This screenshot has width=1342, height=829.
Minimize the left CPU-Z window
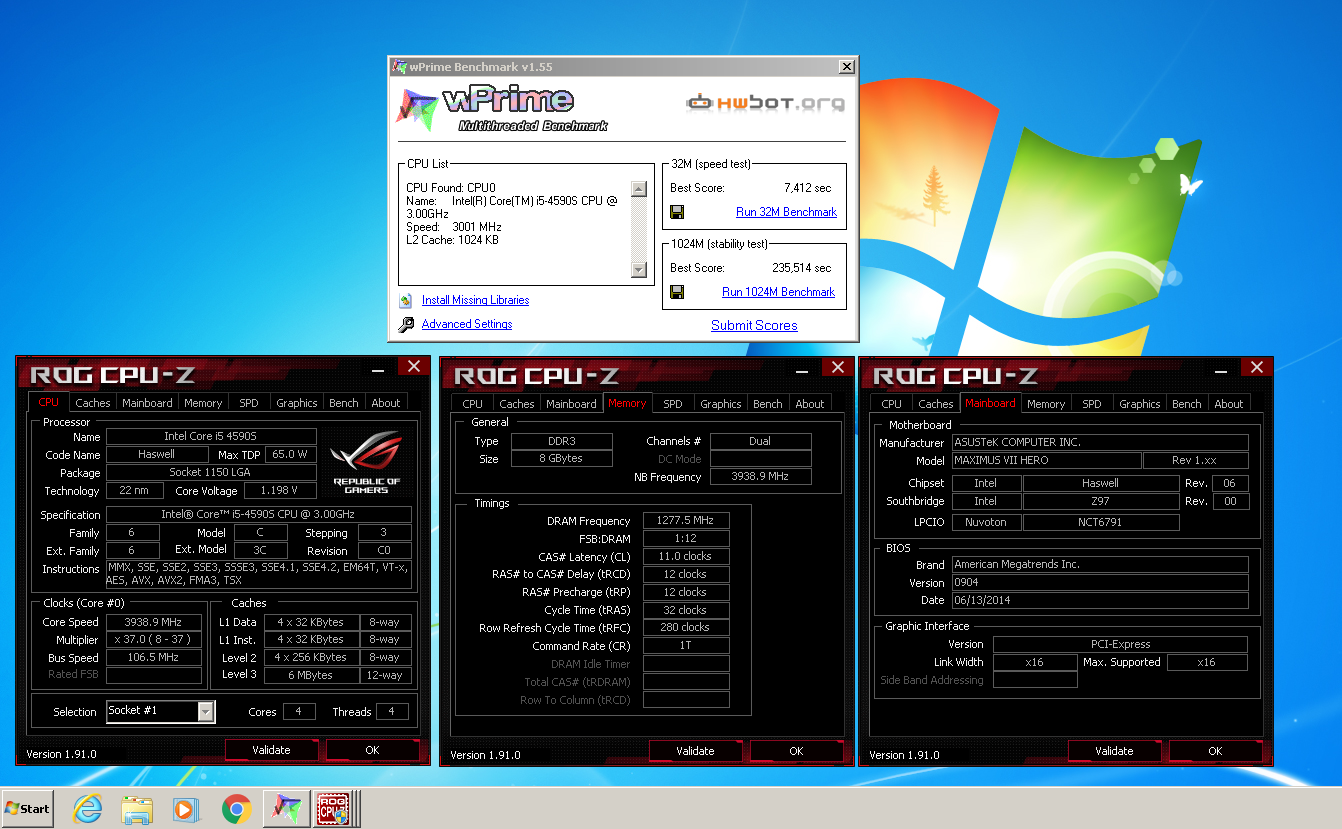tap(378, 369)
